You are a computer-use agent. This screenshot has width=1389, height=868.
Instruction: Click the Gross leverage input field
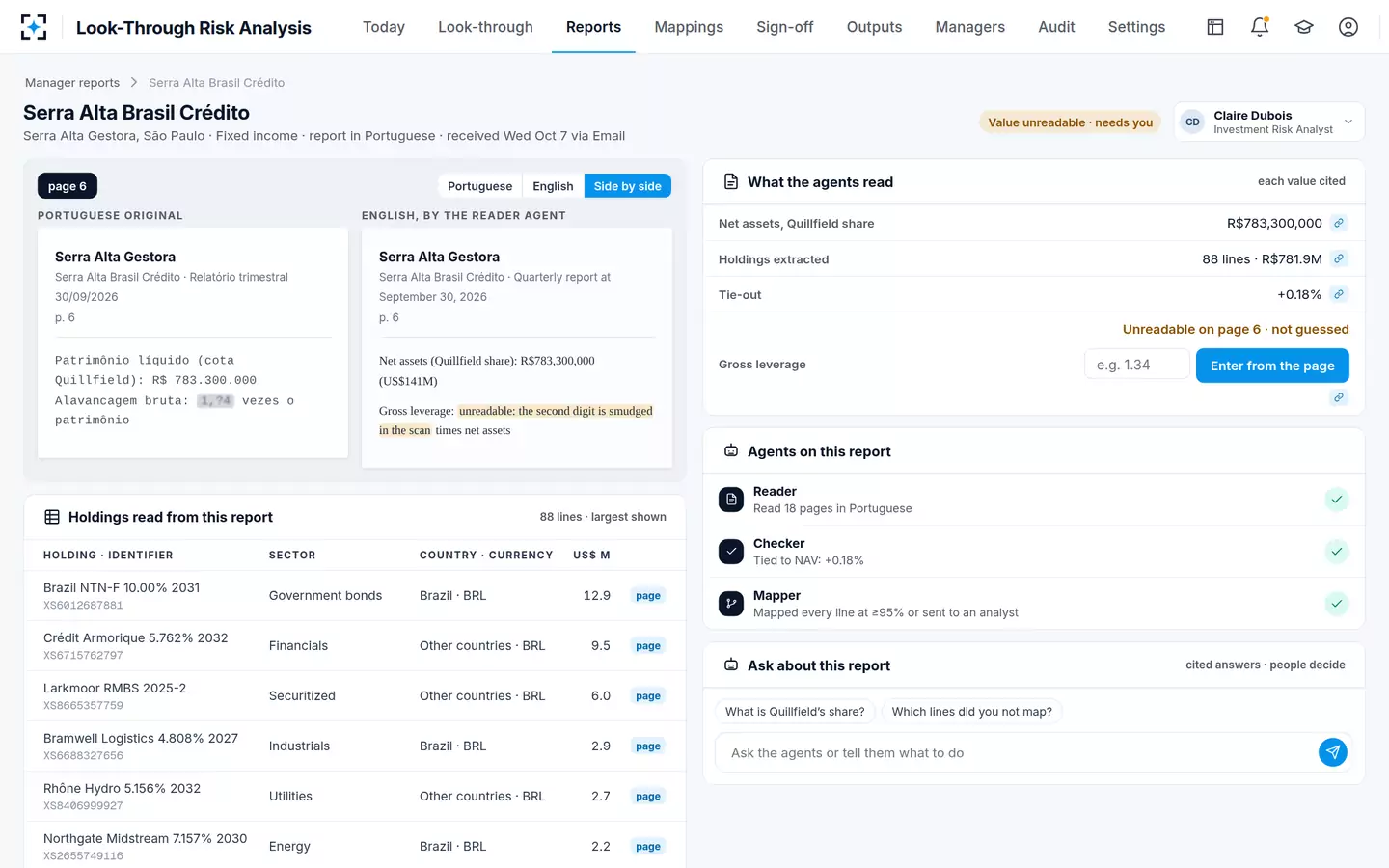point(1136,365)
